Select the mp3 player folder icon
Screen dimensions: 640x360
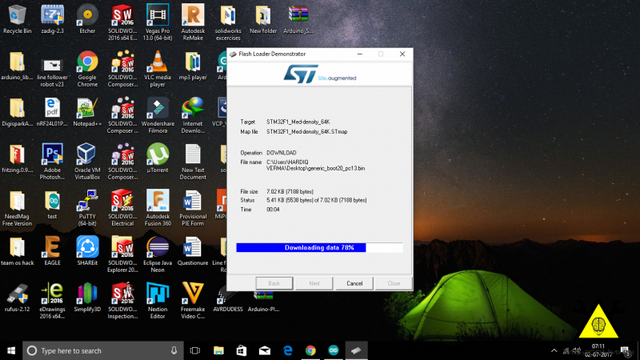(x=193, y=66)
